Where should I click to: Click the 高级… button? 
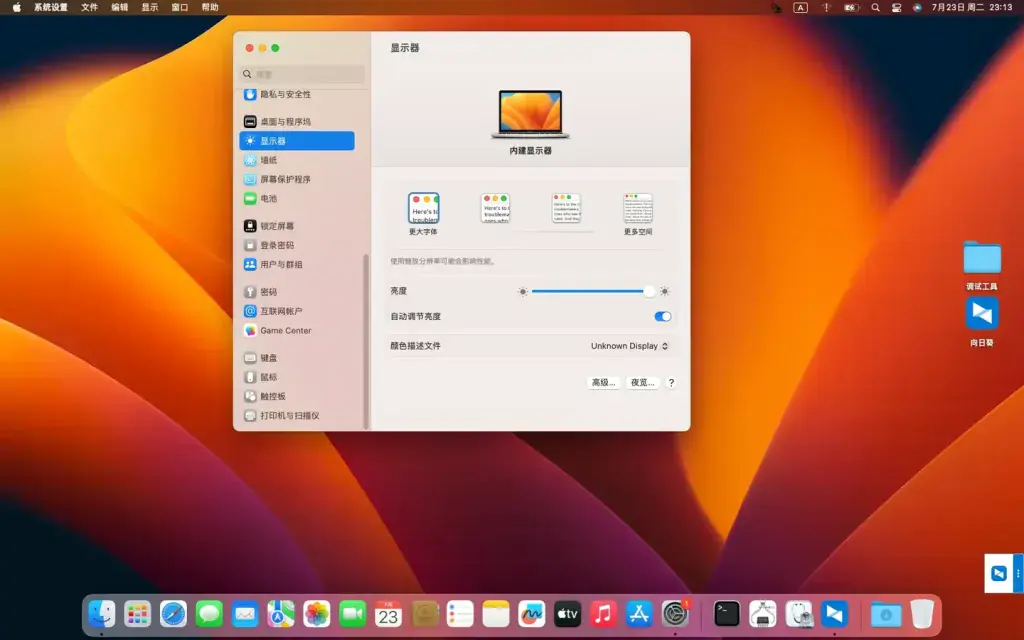coord(603,383)
